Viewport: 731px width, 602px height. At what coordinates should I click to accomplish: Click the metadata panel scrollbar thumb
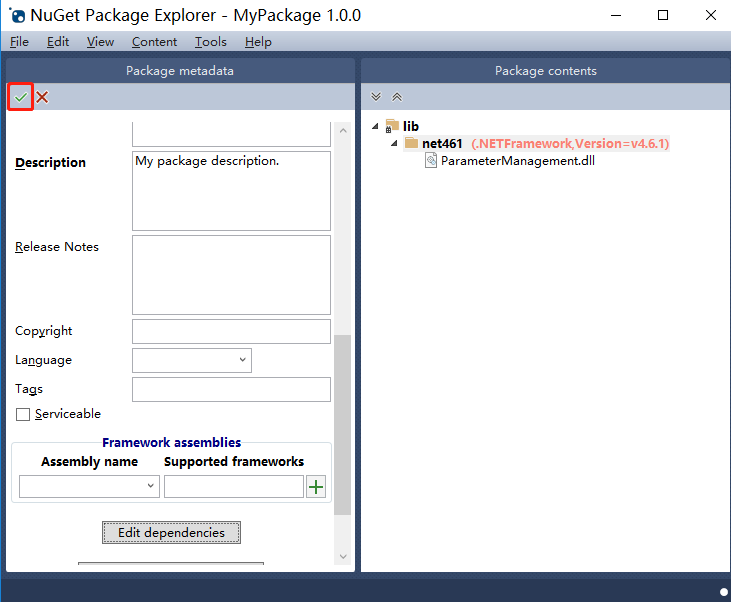(343, 425)
